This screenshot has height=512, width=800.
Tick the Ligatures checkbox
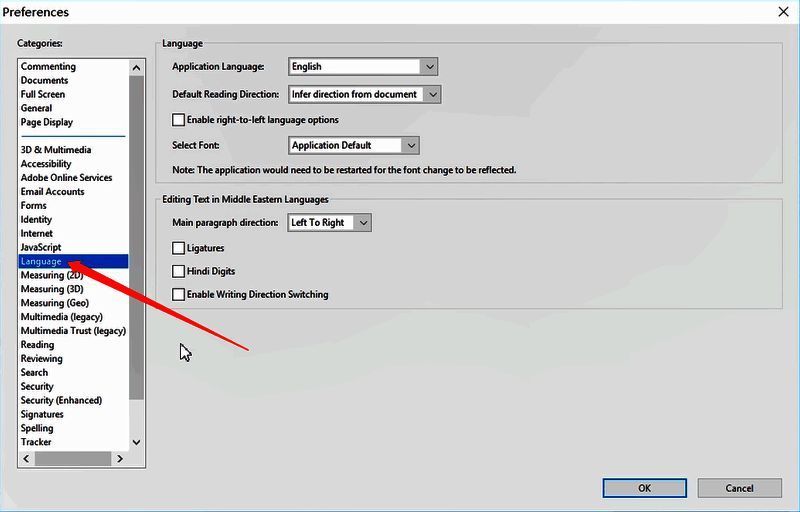tap(178, 248)
